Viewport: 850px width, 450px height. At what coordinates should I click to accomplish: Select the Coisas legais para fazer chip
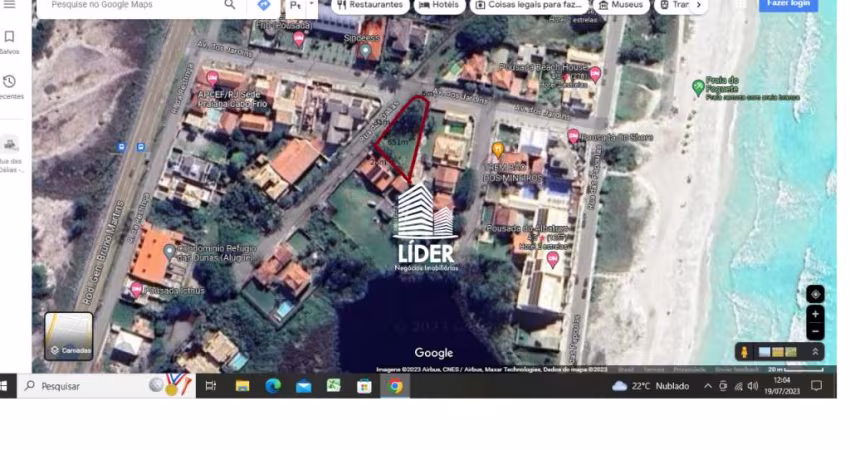(x=529, y=5)
